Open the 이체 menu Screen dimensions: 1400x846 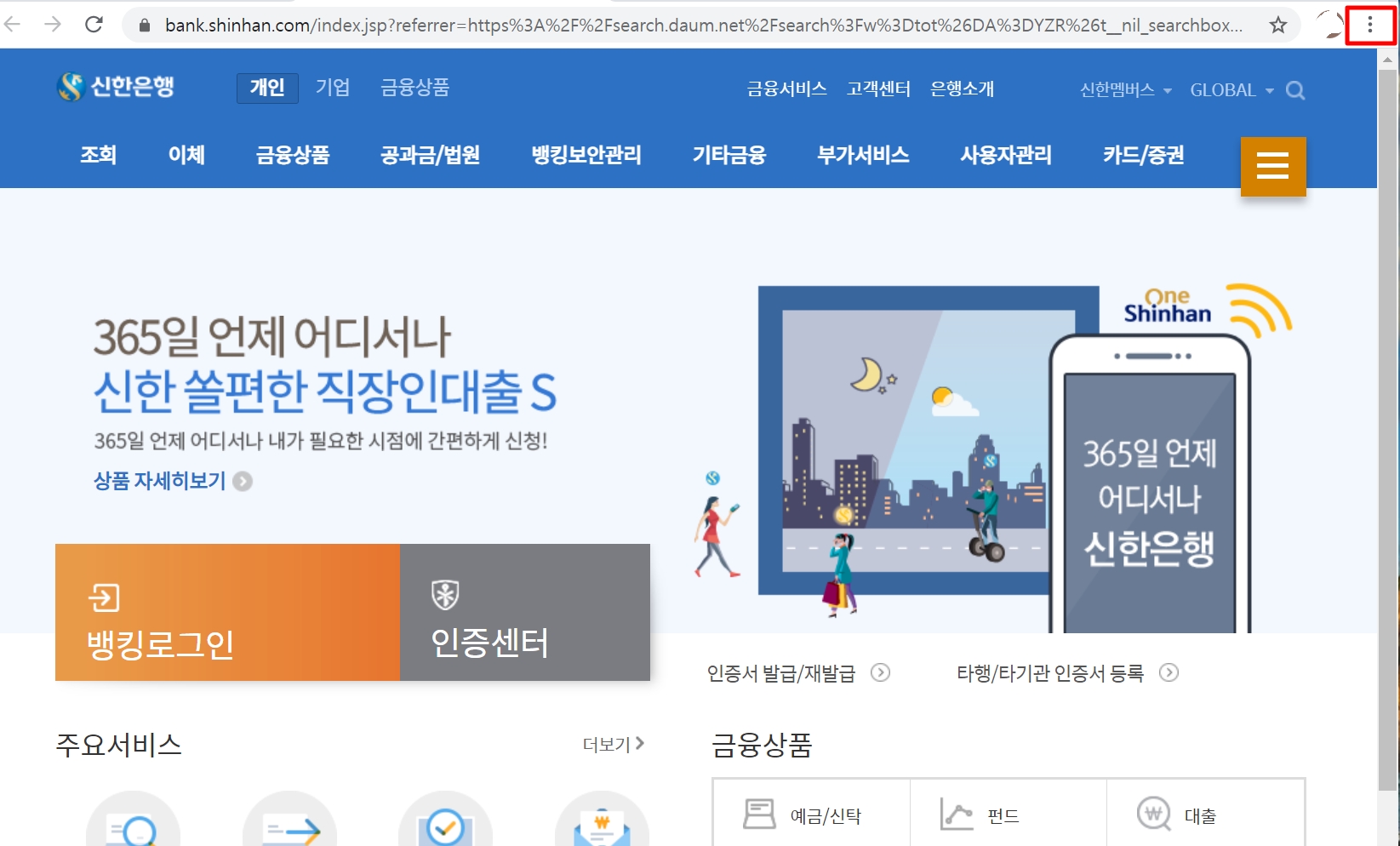click(186, 155)
